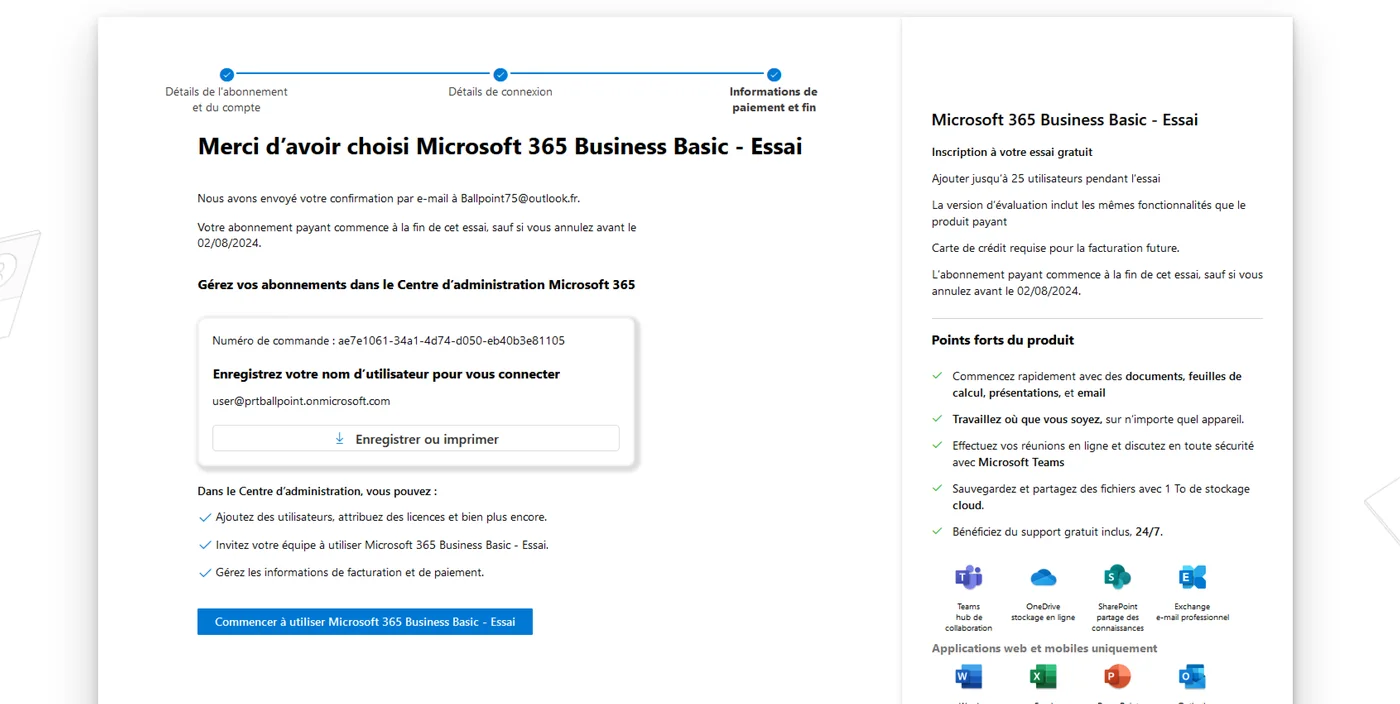Viewport: 1400px width, 704px height.
Task: Open the Informations de paiement et fin step
Action: pos(773,74)
